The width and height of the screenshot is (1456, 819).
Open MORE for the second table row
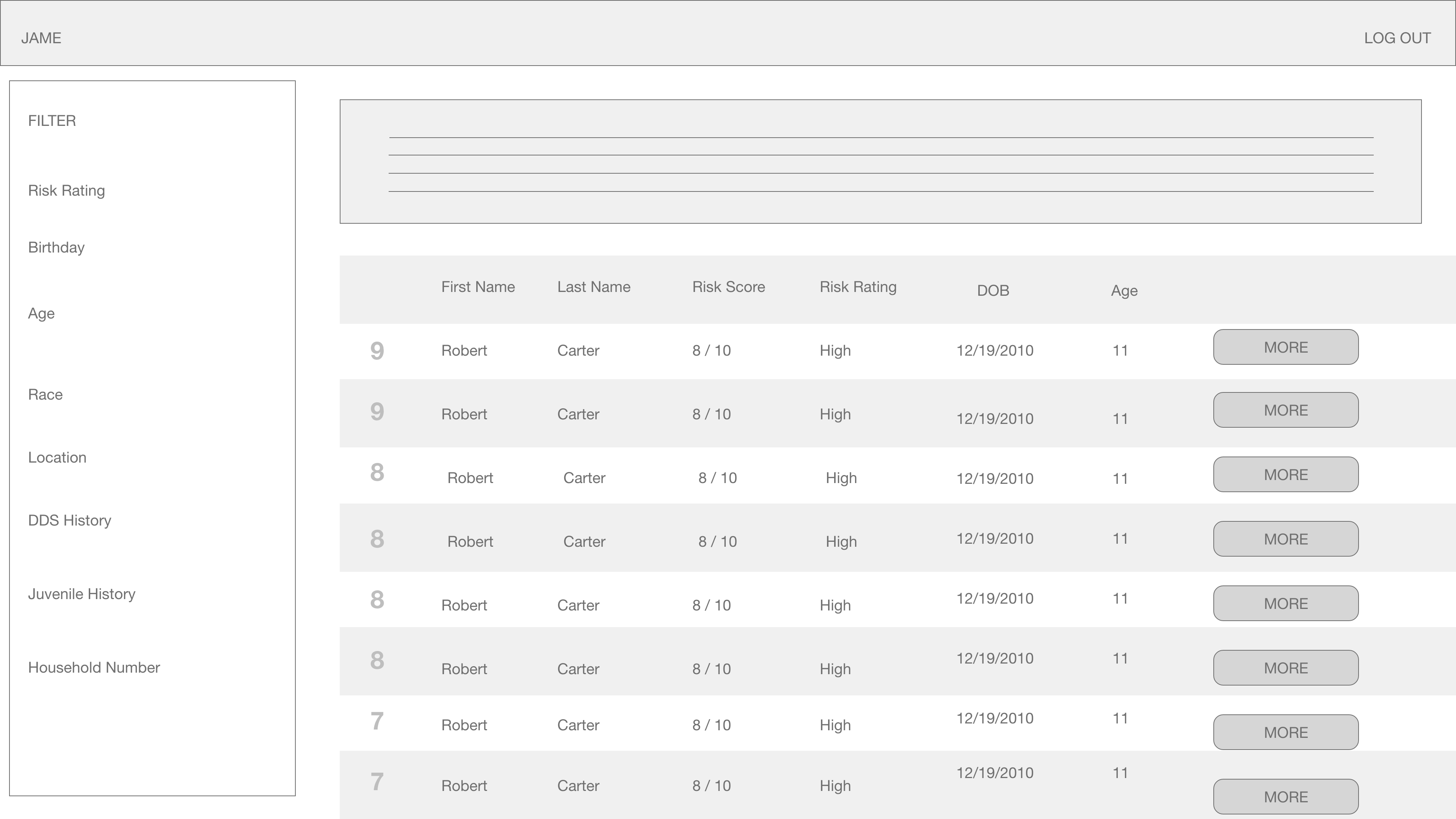coord(1286,410)
